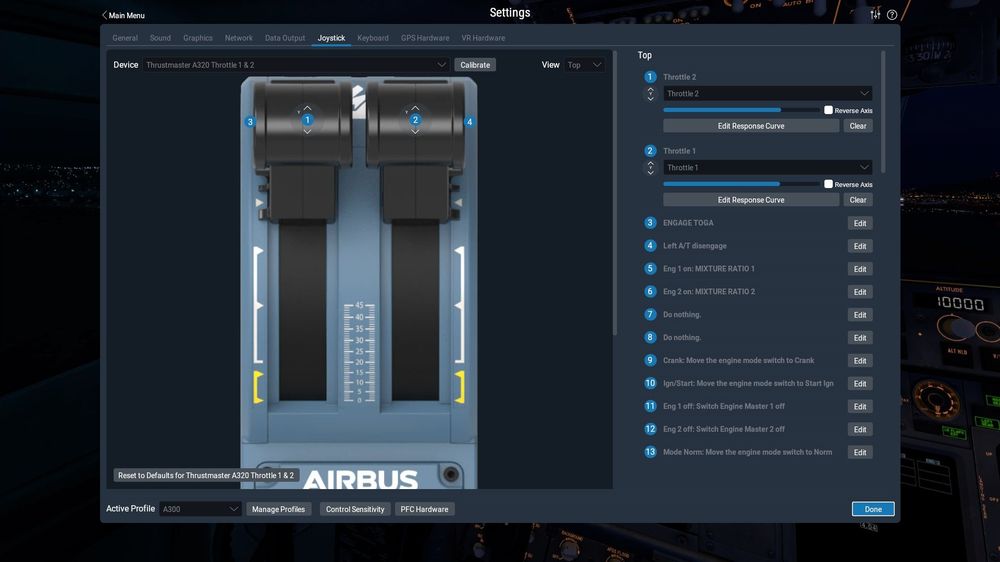1000x562 pixels.
Task: Select badge 7 in the assignment list
Action: click(650, 314)
